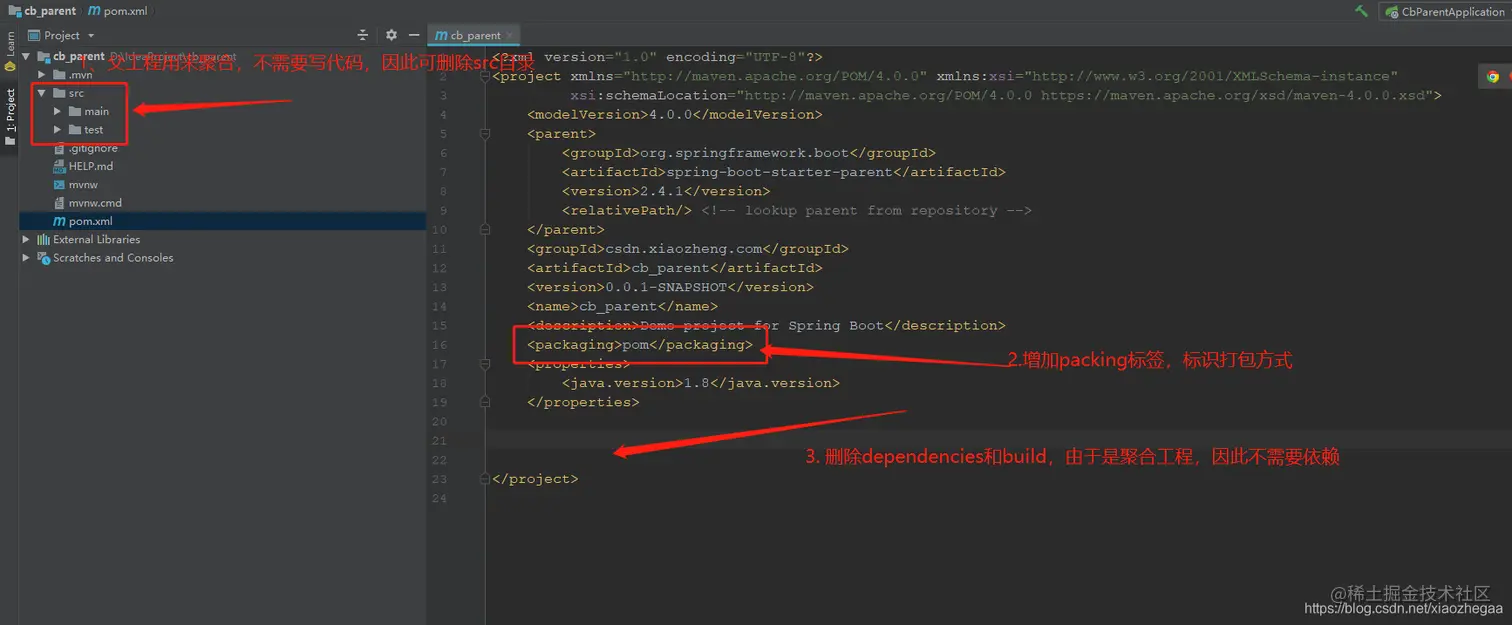The image size is (1512, 625).
Task: Click line number 24 in the gutter
Action: click(441, 498)
